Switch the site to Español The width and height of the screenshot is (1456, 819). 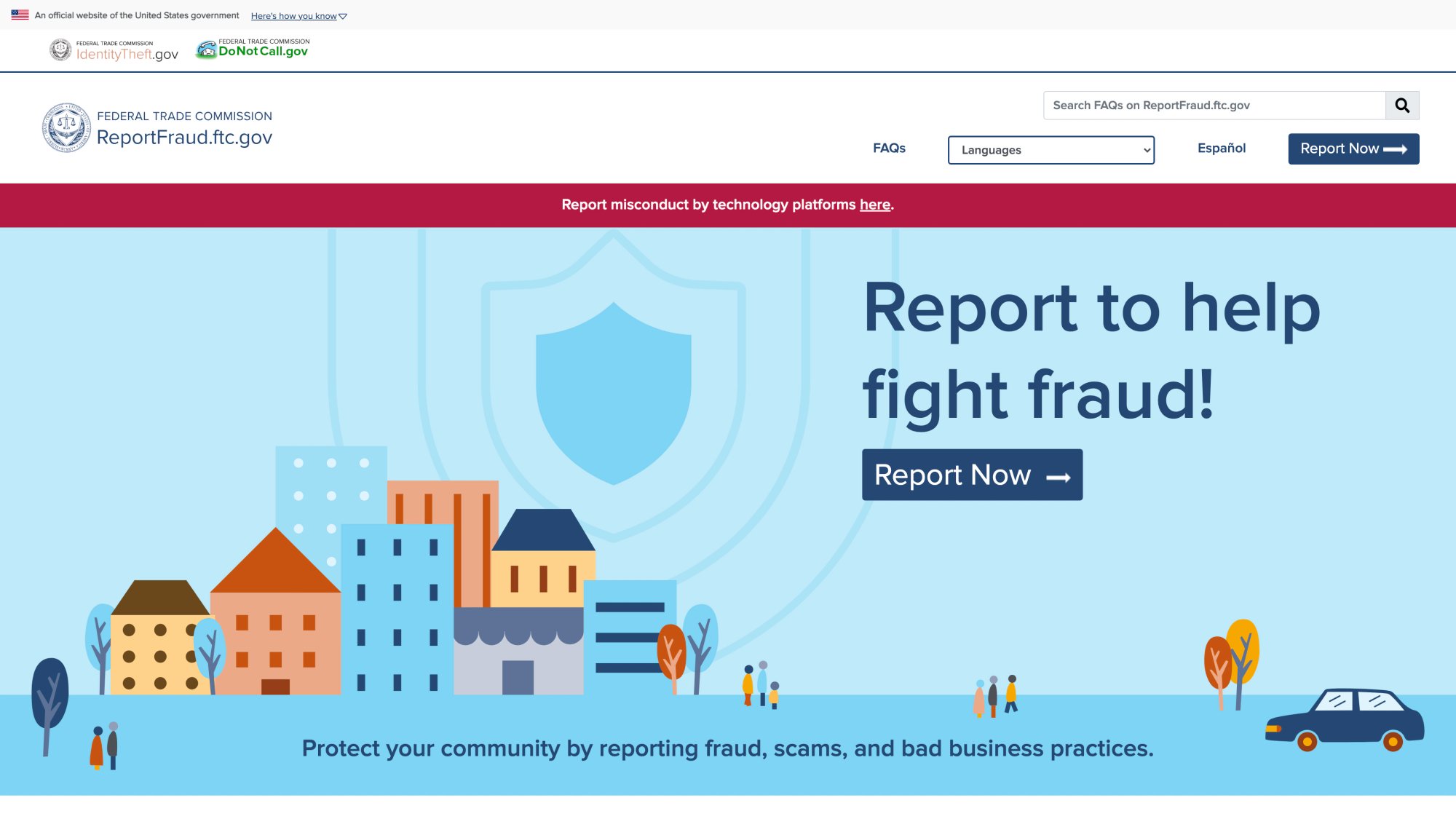coord(1221,148)
